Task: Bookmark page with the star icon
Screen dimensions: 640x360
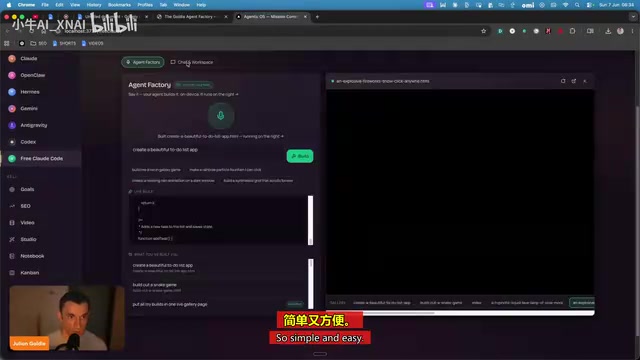Action: click(484, 31)
